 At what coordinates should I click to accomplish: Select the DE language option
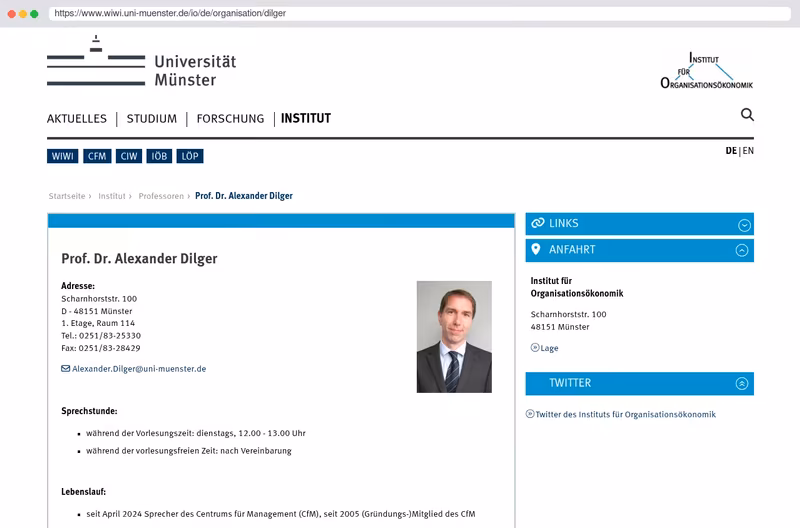(x=731, y=151)
